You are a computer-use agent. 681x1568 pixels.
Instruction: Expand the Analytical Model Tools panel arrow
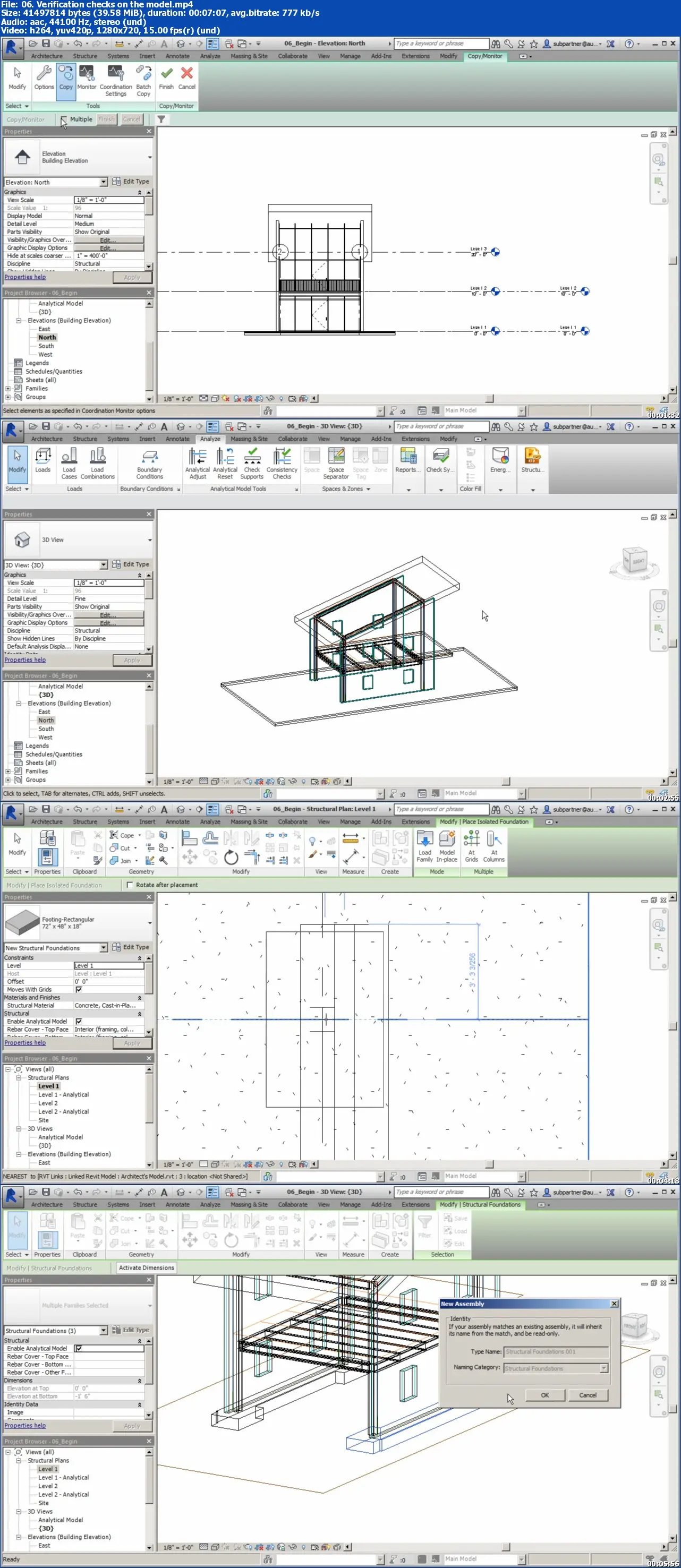tap(296, 490)
